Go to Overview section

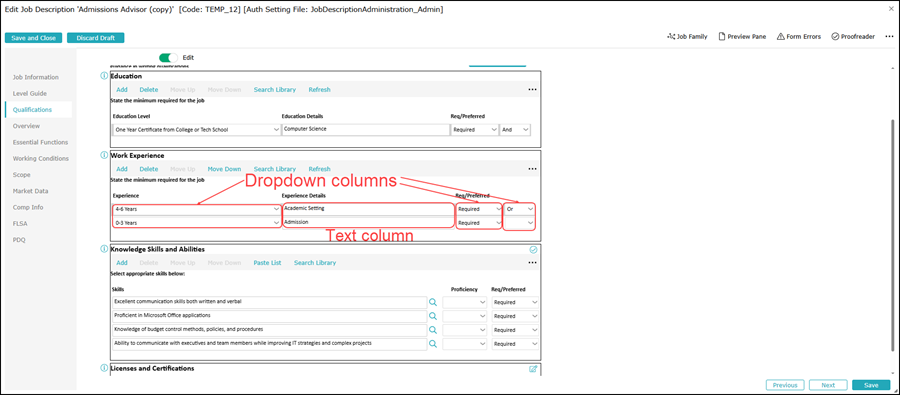point(26,126)
